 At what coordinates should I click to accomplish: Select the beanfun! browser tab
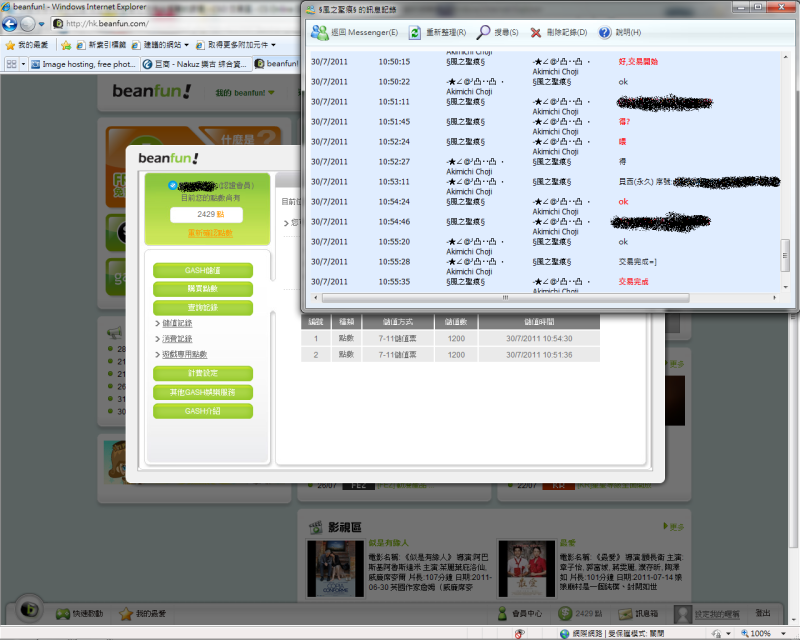[x=277, y=64]
